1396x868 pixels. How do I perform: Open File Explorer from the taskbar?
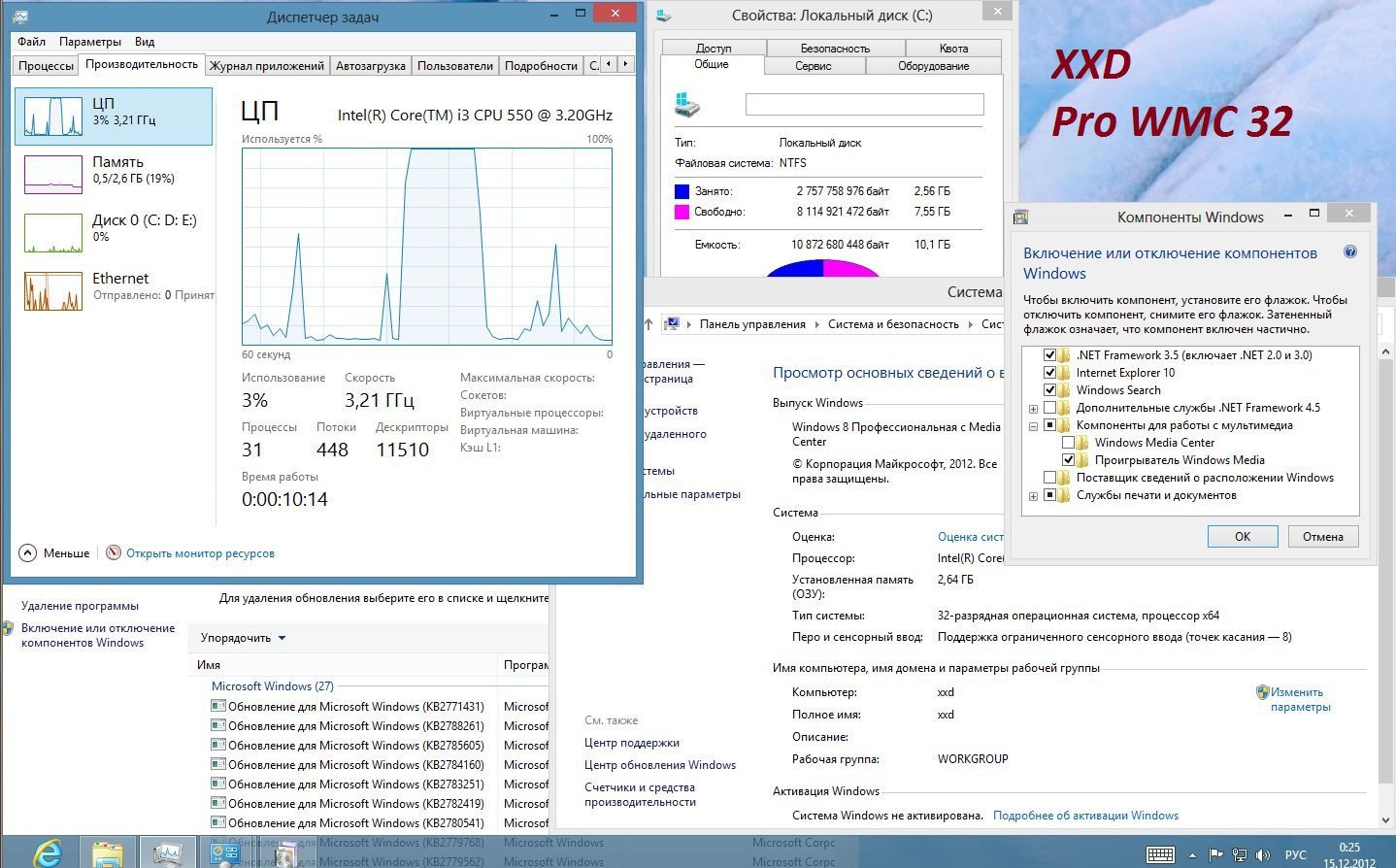pyautogui.click(x=108, y=853)
